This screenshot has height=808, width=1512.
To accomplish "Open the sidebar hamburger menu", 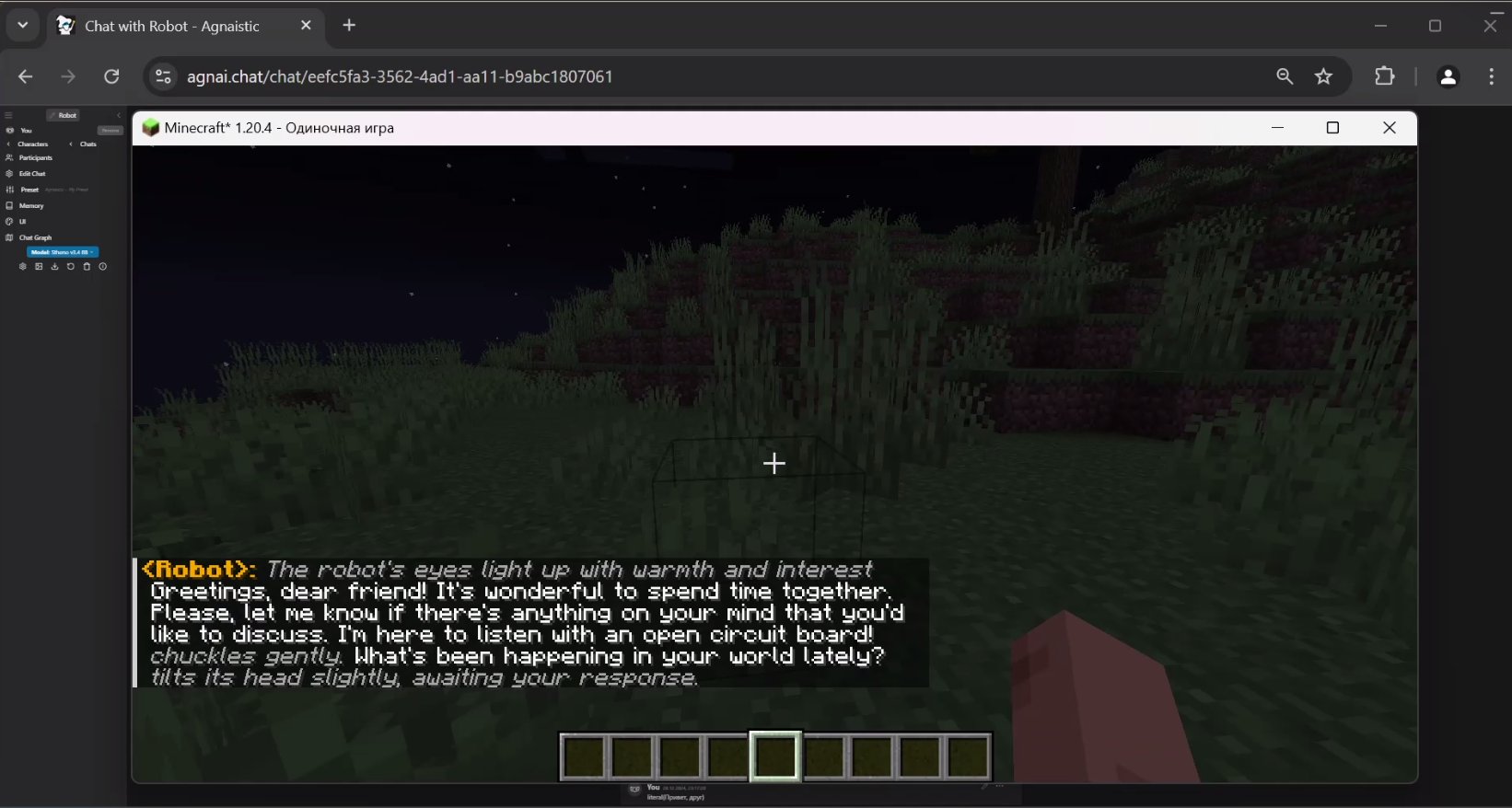I will [x=8, y=115].
